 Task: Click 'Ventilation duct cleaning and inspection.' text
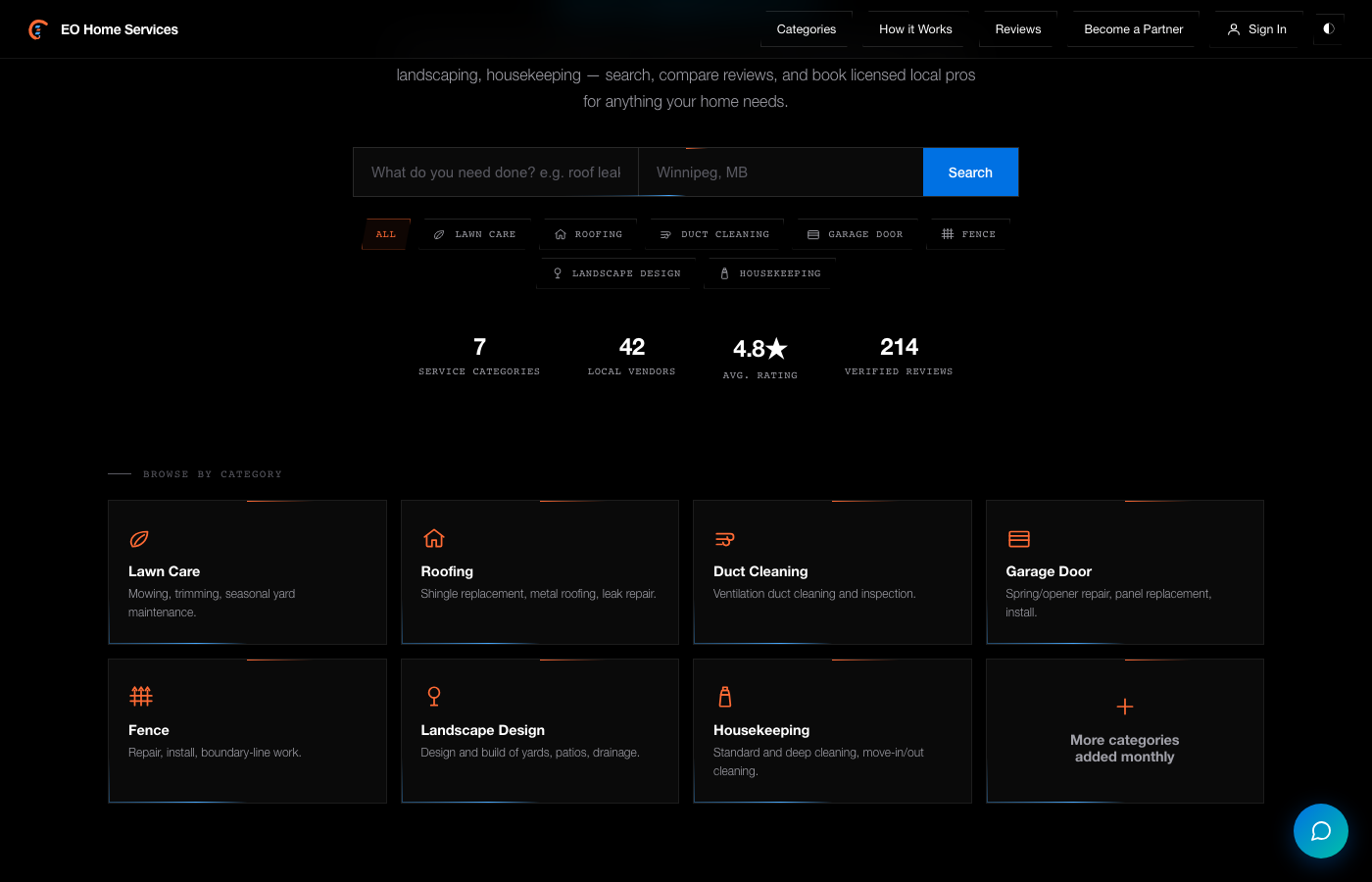(814, 594)
